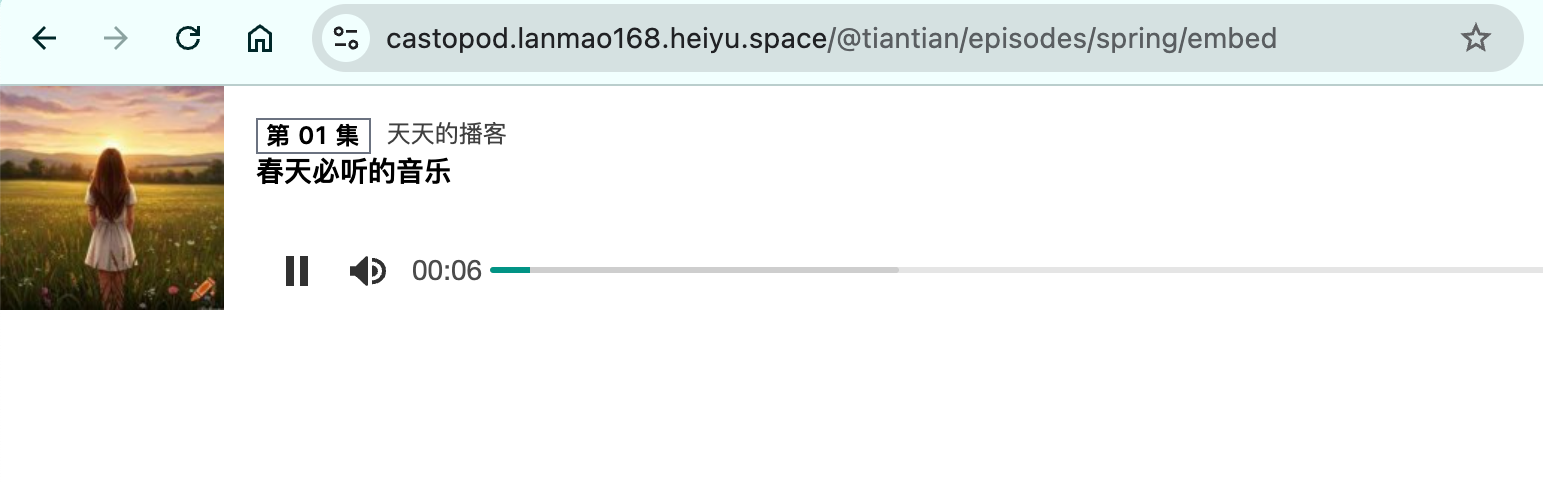Bookmark this page with the star icon
Screen dimensions: 1544x484
point(1475,39)
